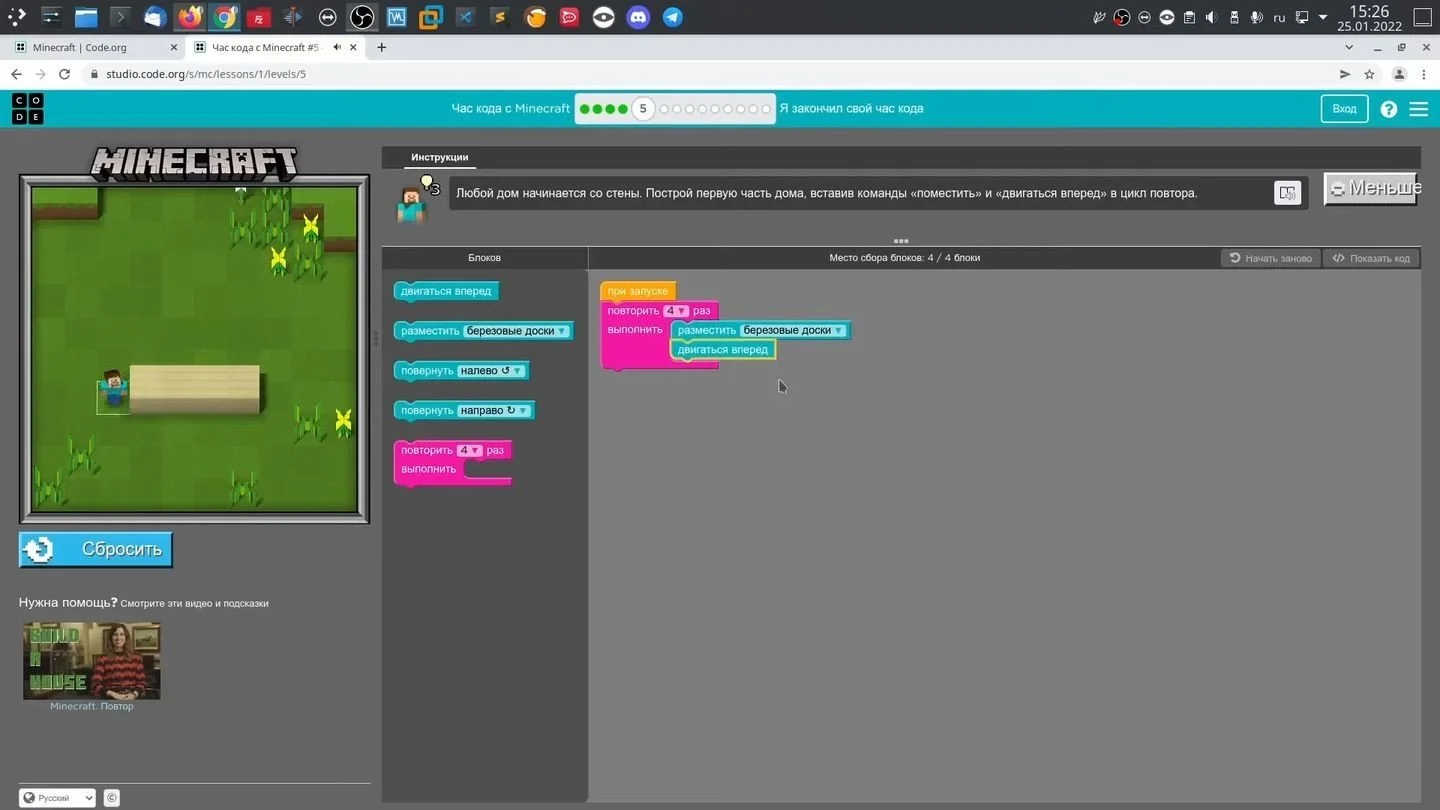This screenshot has width=1440, height=810.
Task: Open Discord from the taskbar
Action: click(x=638, y=17)
